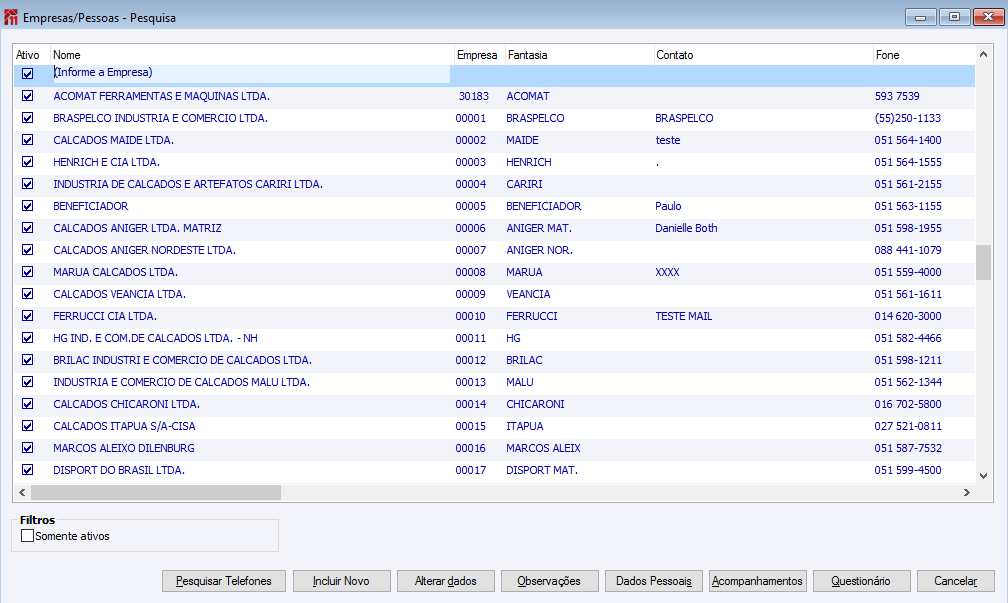Click the Fantasia column header

click(579, 55)
